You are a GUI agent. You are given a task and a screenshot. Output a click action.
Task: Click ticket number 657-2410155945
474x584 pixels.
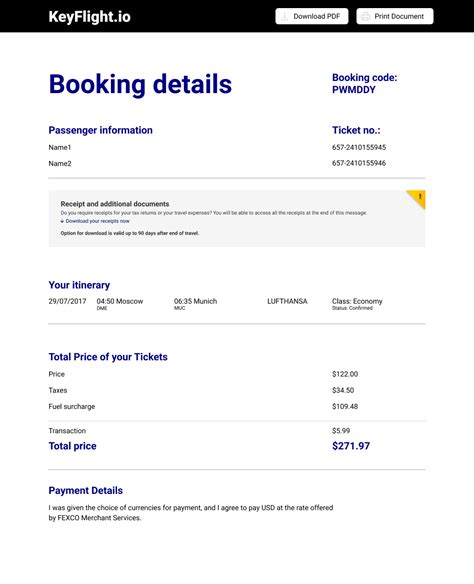(x=359, y=147)
